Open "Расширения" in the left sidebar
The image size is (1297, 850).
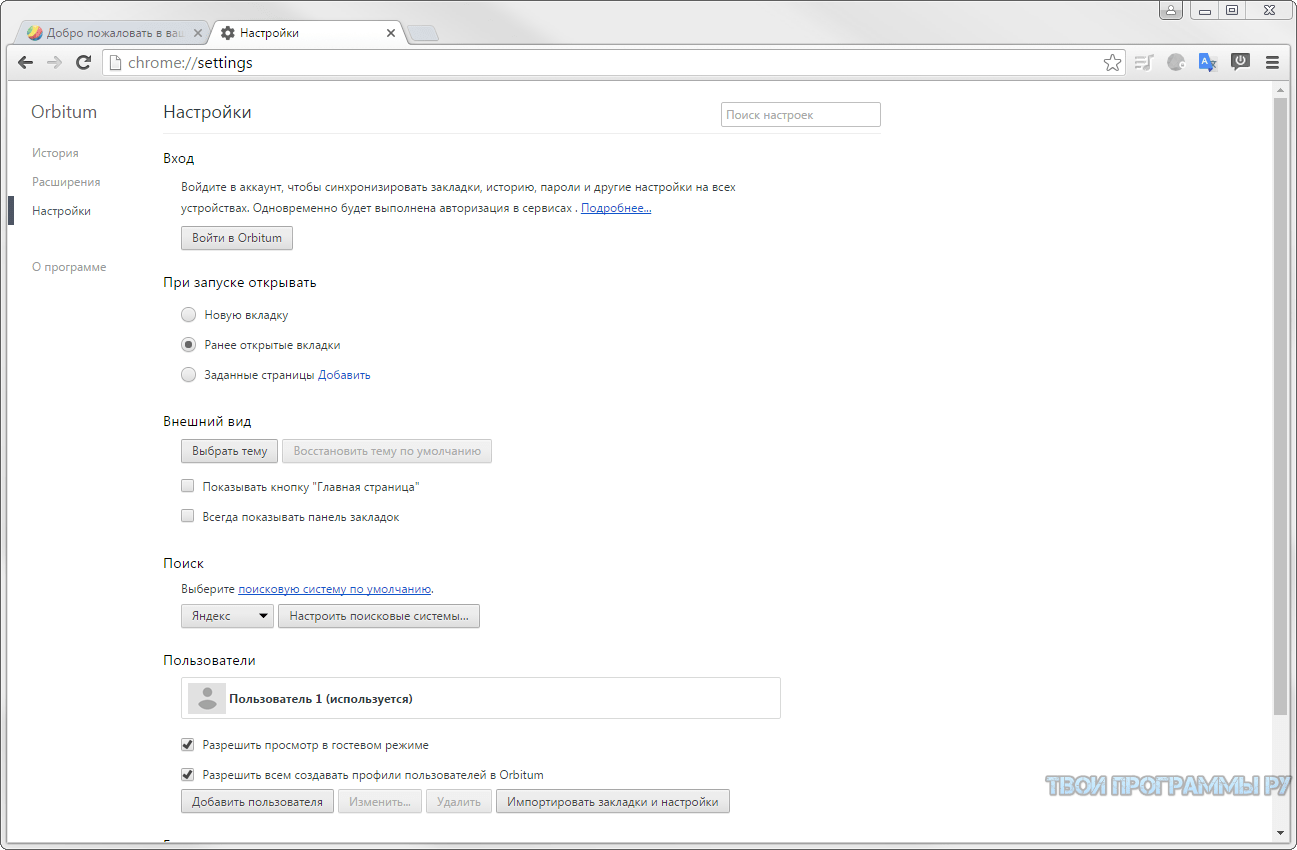[x=66, y=182]
